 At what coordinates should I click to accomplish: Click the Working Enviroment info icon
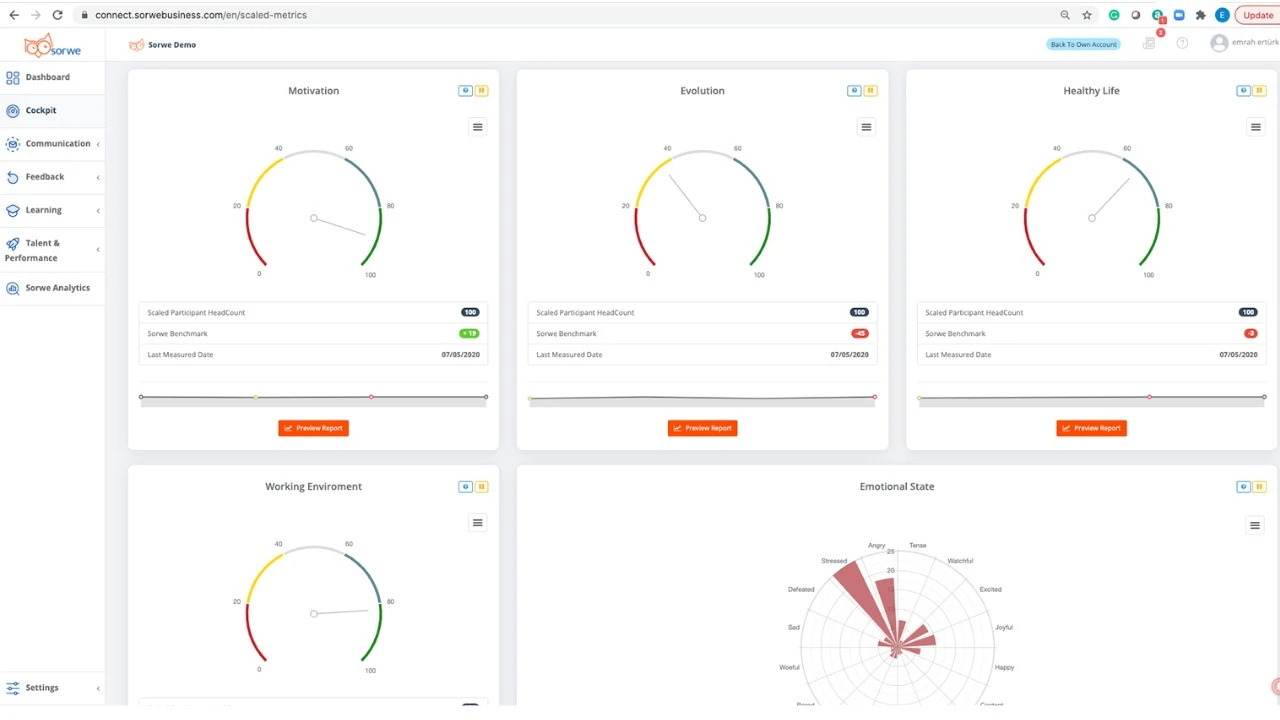tap(465, 487)
